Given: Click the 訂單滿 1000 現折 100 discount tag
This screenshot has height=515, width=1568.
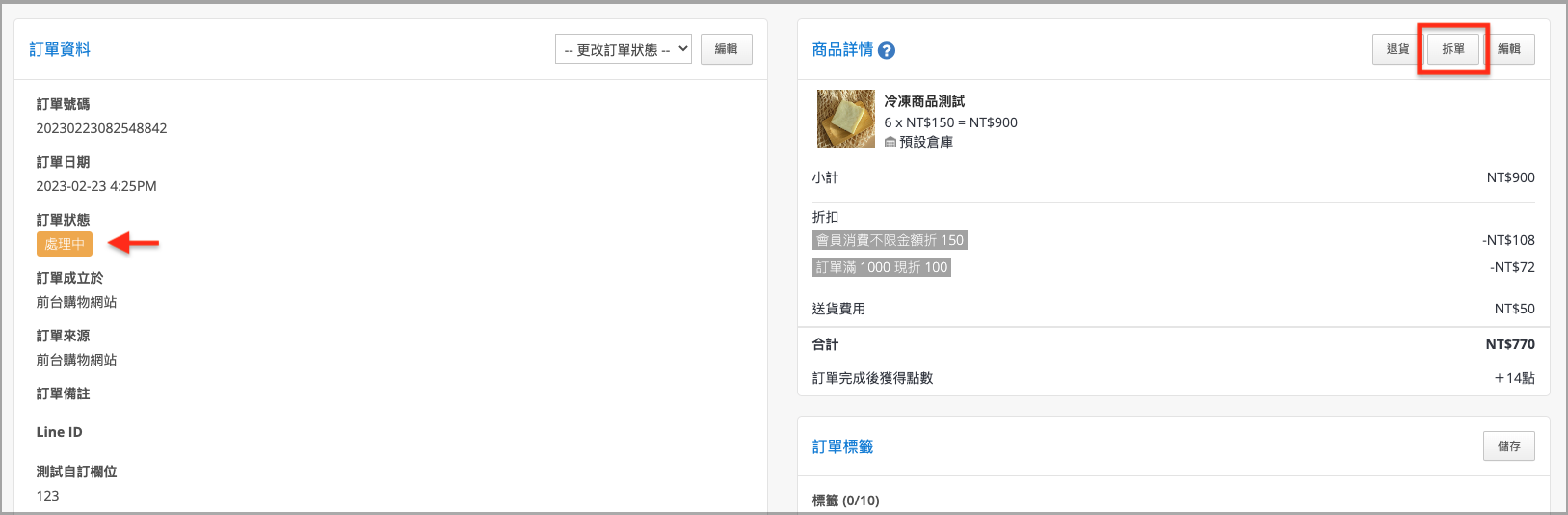Looking at the screenshot, I should [x=882, y=267].
